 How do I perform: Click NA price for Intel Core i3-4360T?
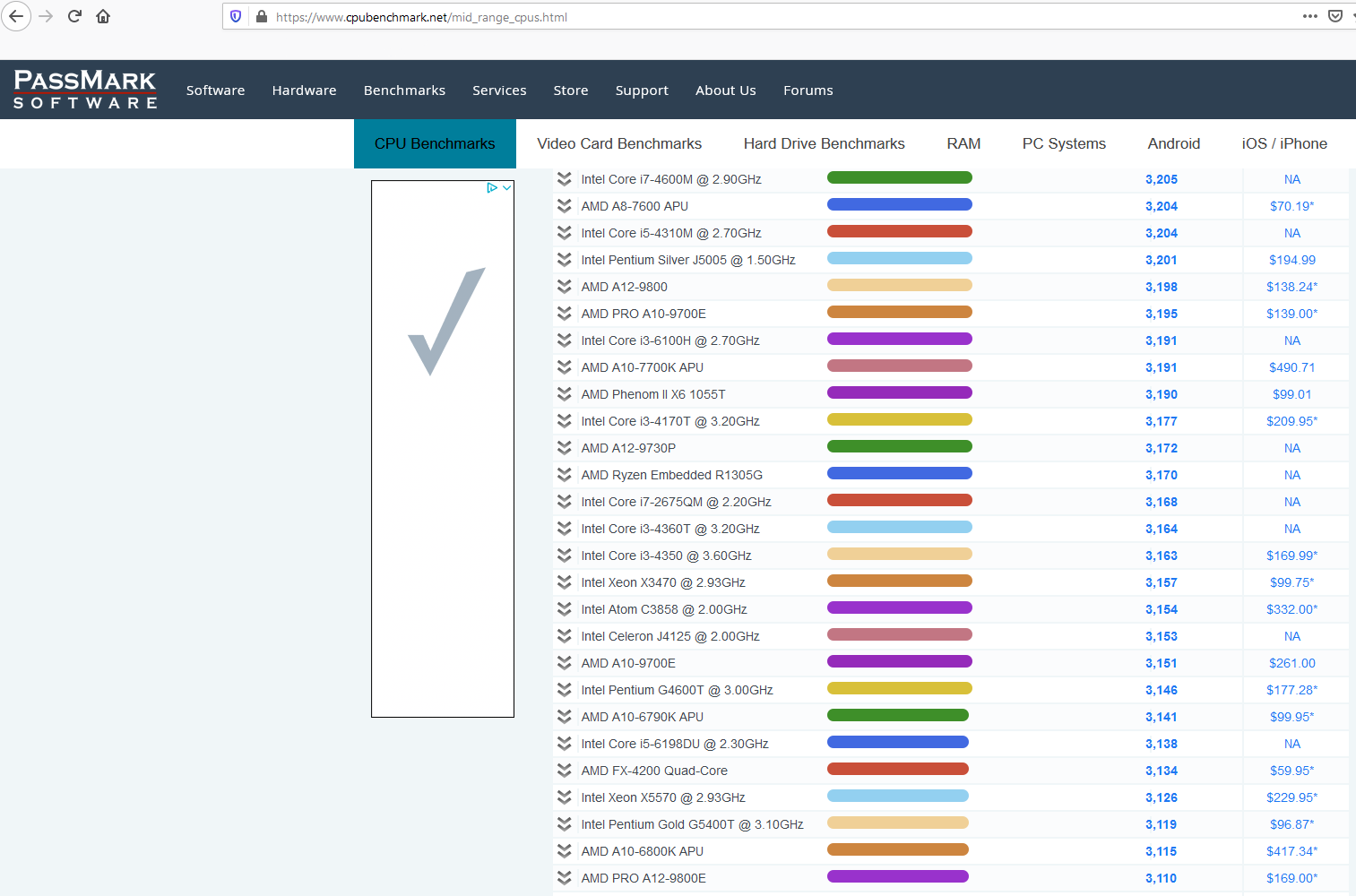[1291, 529]
